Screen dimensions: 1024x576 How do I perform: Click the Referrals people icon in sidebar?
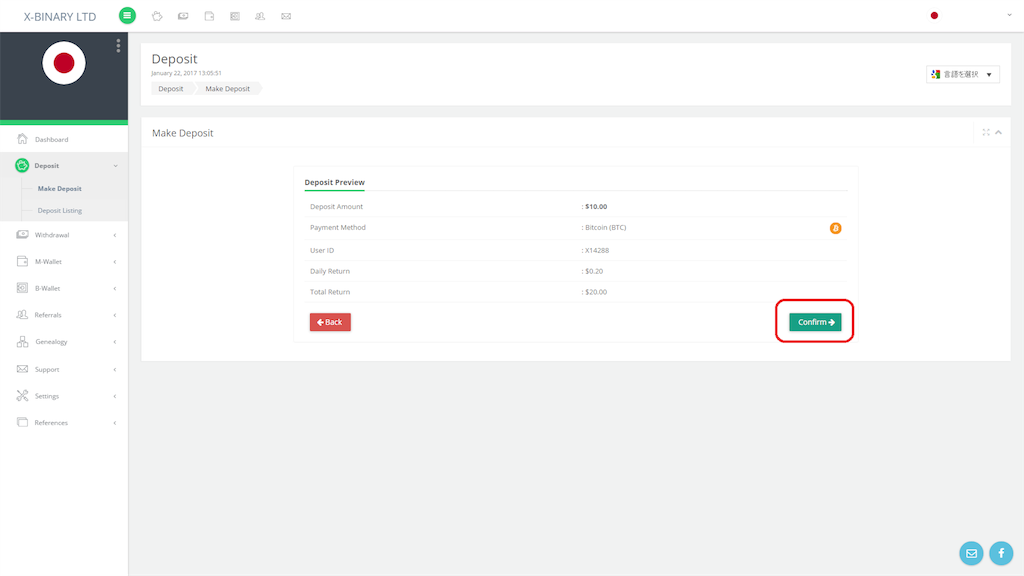(x=22, y=315)
